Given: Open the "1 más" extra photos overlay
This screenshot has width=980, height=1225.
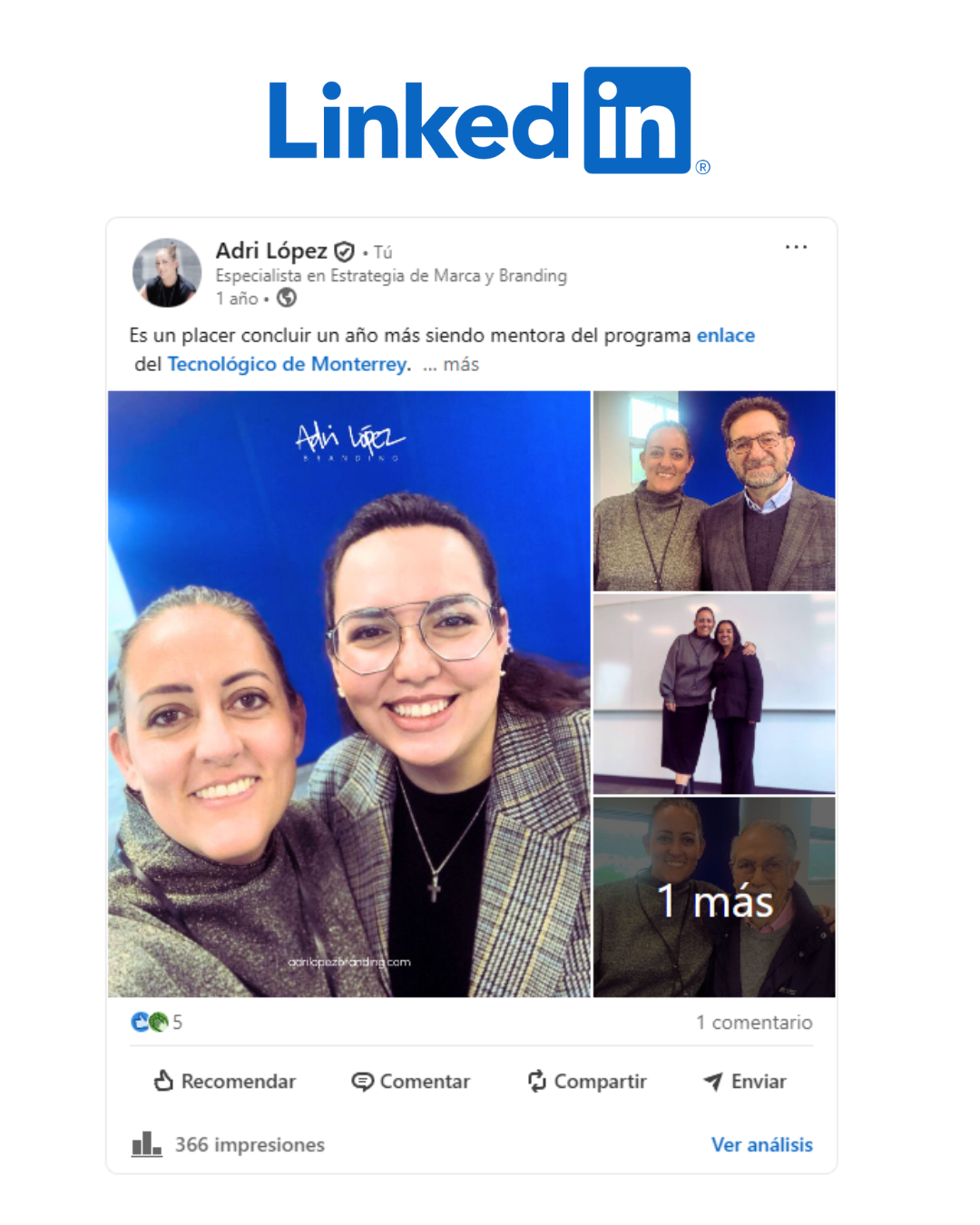Looking at the screenshot, I should click(x=714, y=897).
